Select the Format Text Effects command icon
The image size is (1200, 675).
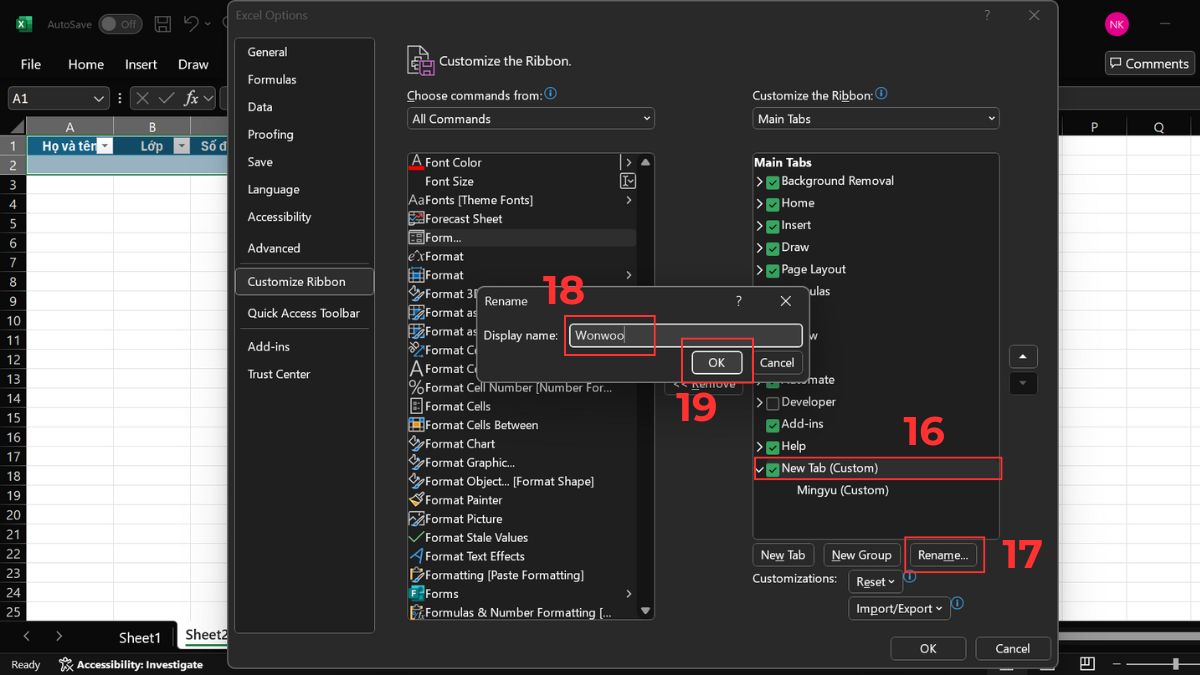(x=418, y=556)
